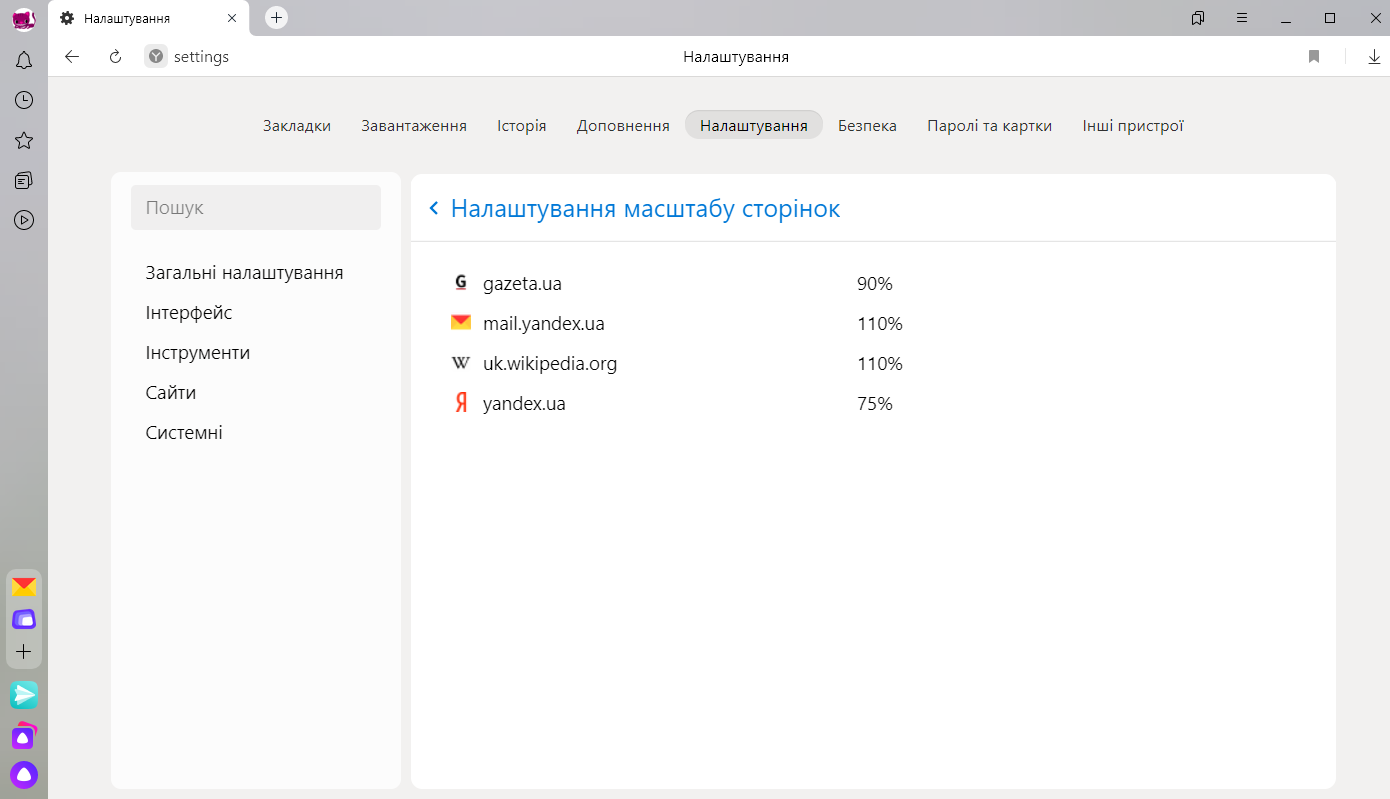
Task: Switch to Доповнення tab
Action: [x=623, y=125]
